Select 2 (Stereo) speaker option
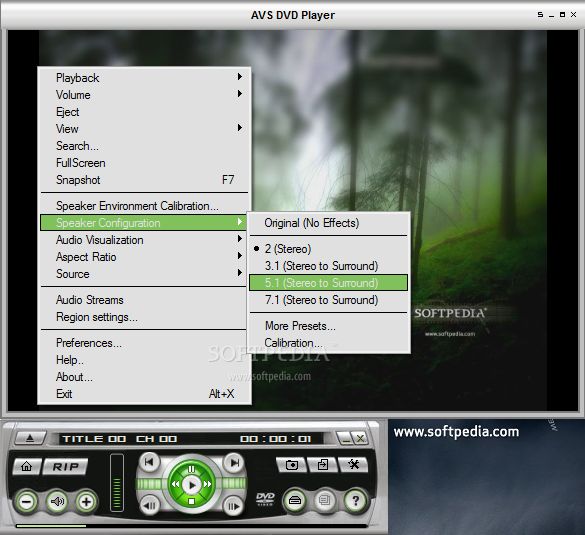The image size is (585, 535). pos(329,249)
